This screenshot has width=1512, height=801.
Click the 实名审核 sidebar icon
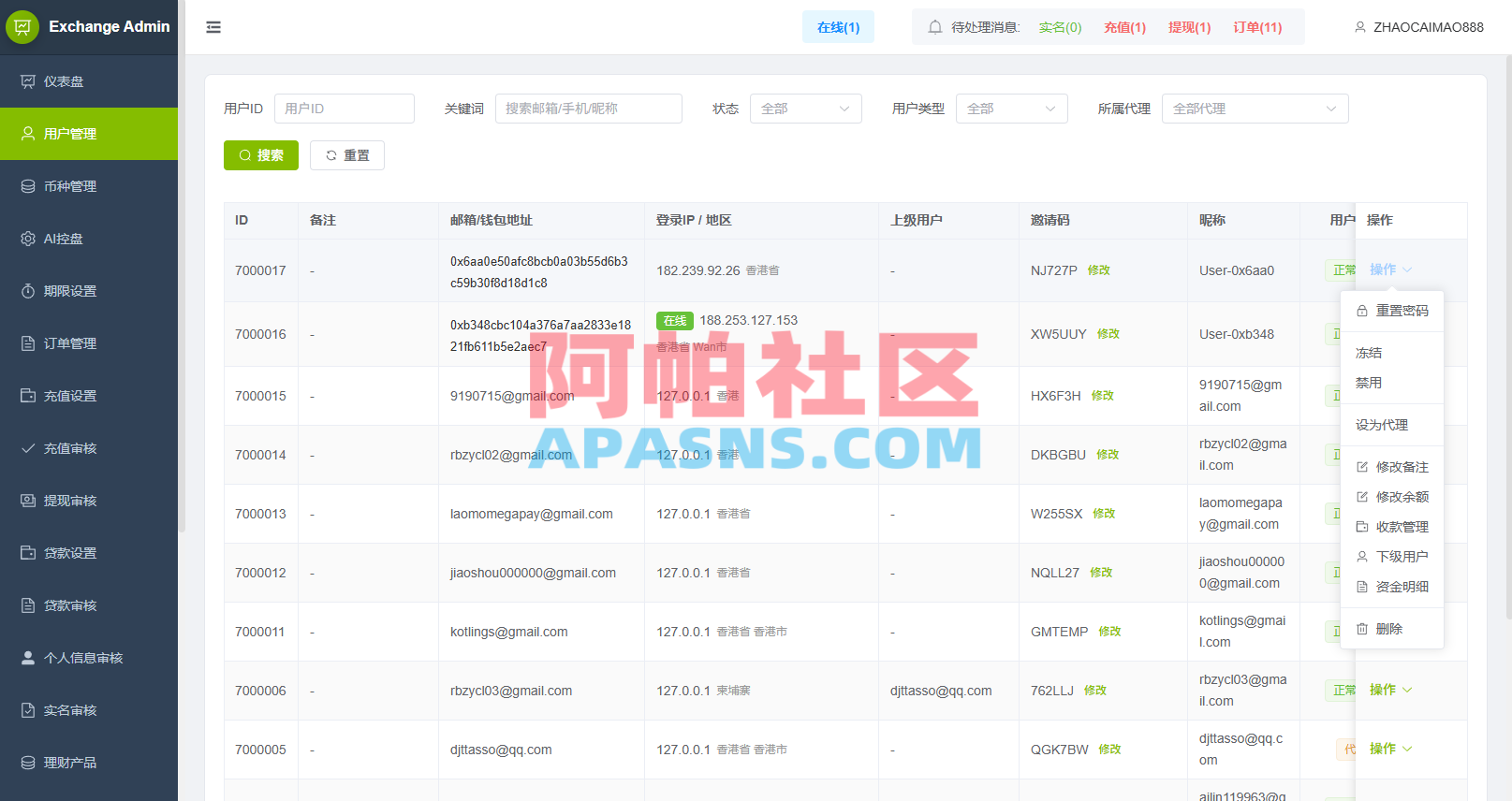point(28,710)
